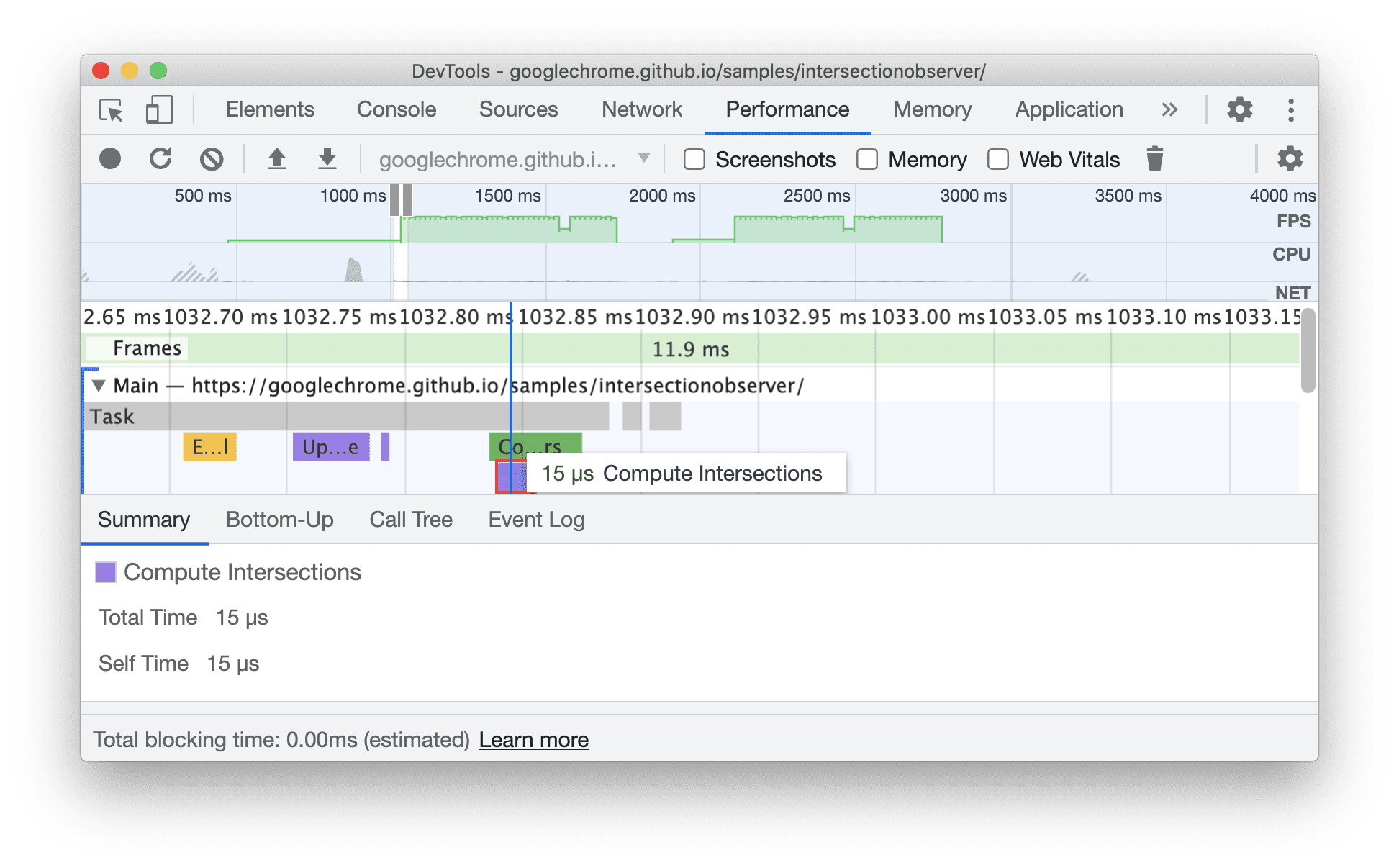Switch to the Bottom-Up tab
The height and width of the screenshot is (868, 1399).
pyautogui.click(x=278, y=519)
